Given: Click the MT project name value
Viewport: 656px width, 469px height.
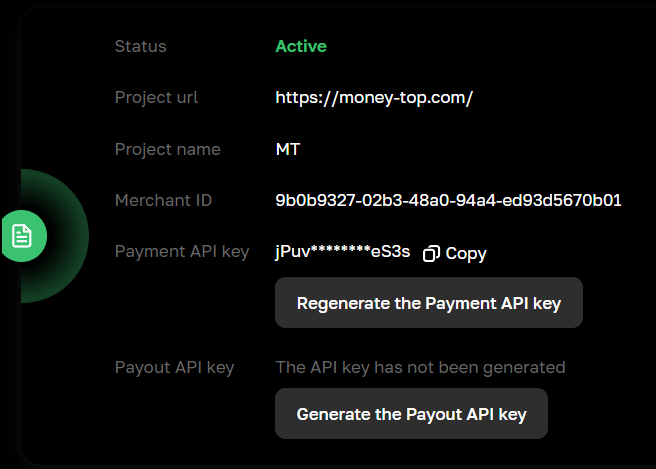Looking at the screenshot, I should click(288, 149).
